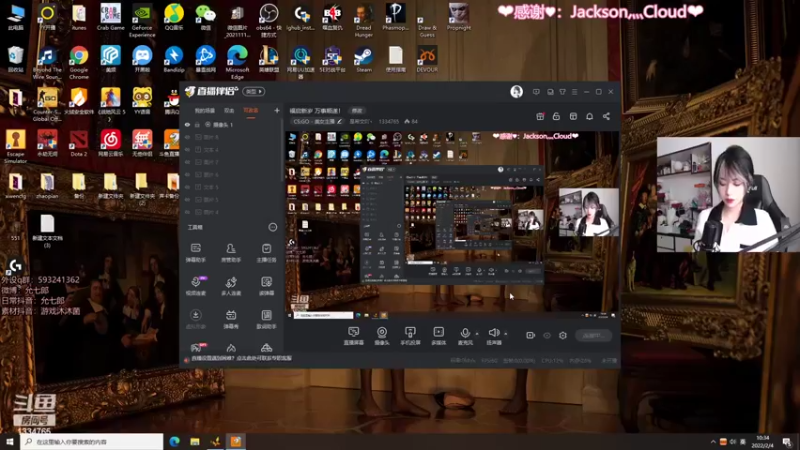Click the notification bell icon

[589, 116]
